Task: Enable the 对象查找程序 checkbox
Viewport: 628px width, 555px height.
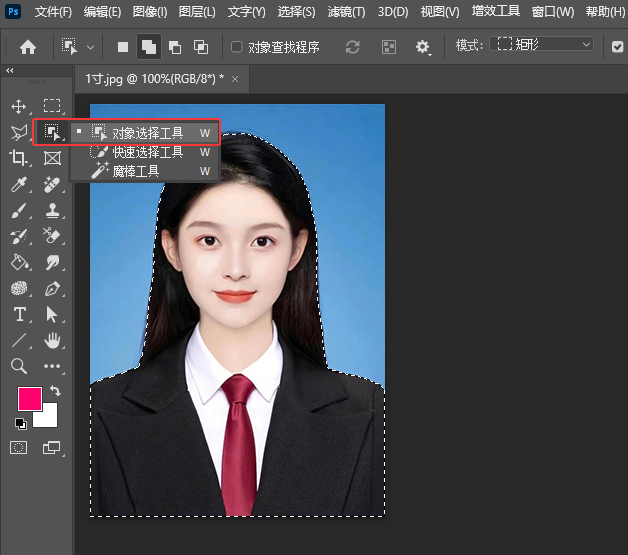Action: tap(236, 46)
